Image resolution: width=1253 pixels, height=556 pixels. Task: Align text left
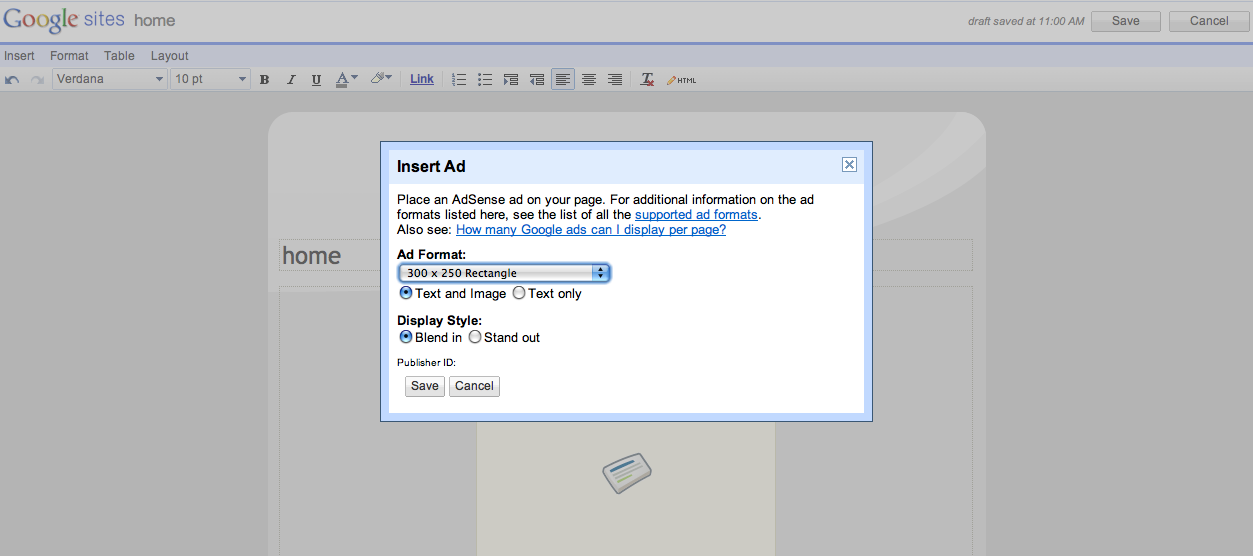pos(563,79)
